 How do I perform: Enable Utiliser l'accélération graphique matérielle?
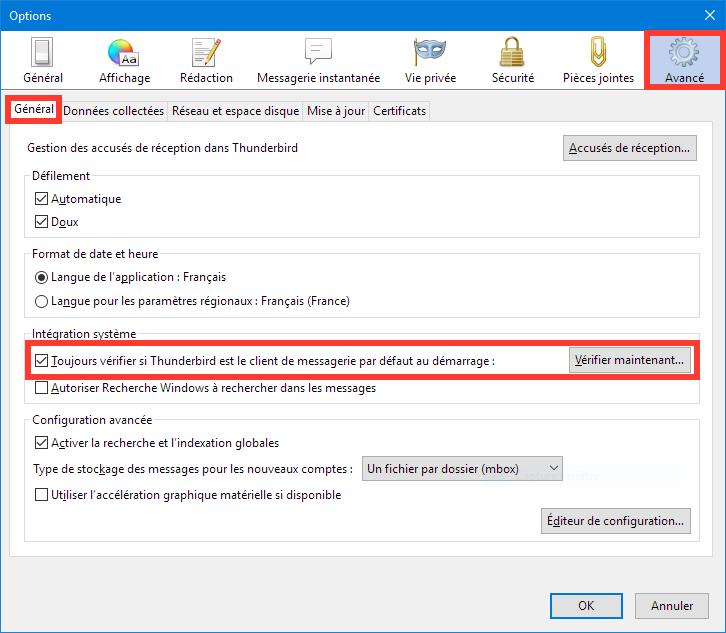pos(41,495)
